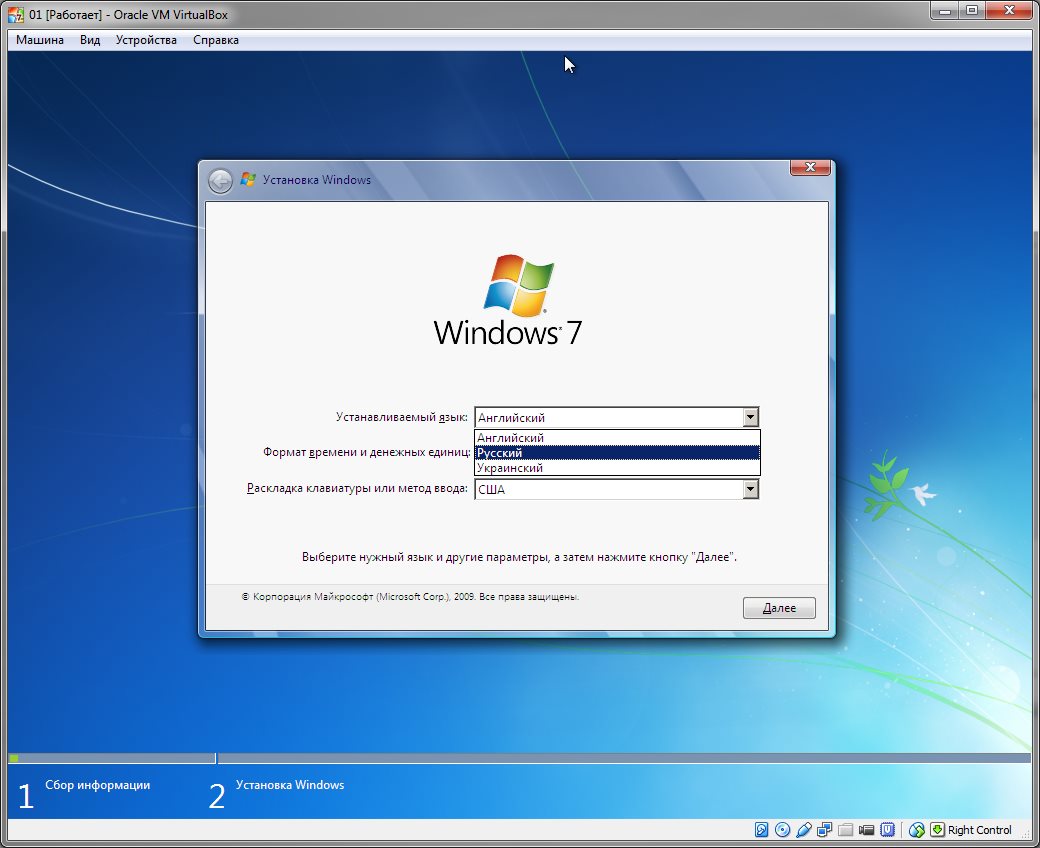The height and width of the screenshot is (848, 1040).
Task: Expand the keyboard layout dropdown showing США
Action: 750,490
